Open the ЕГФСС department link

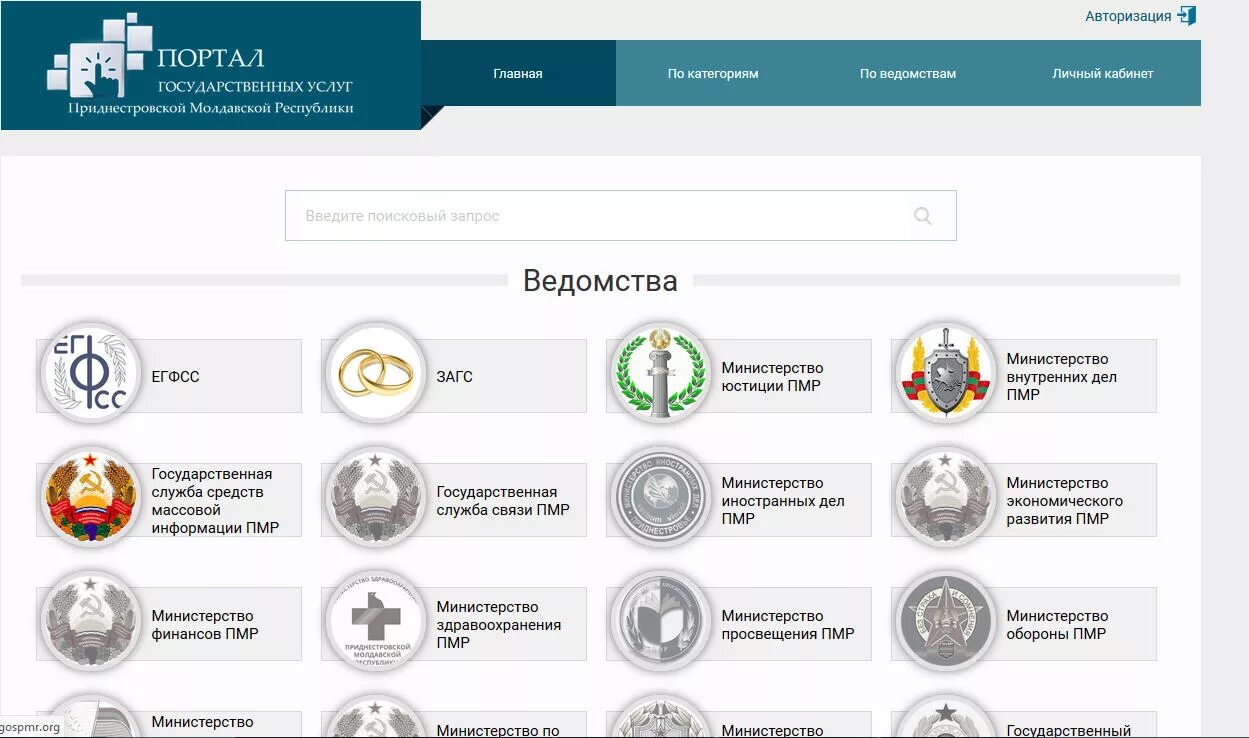(x=176, y=377)
